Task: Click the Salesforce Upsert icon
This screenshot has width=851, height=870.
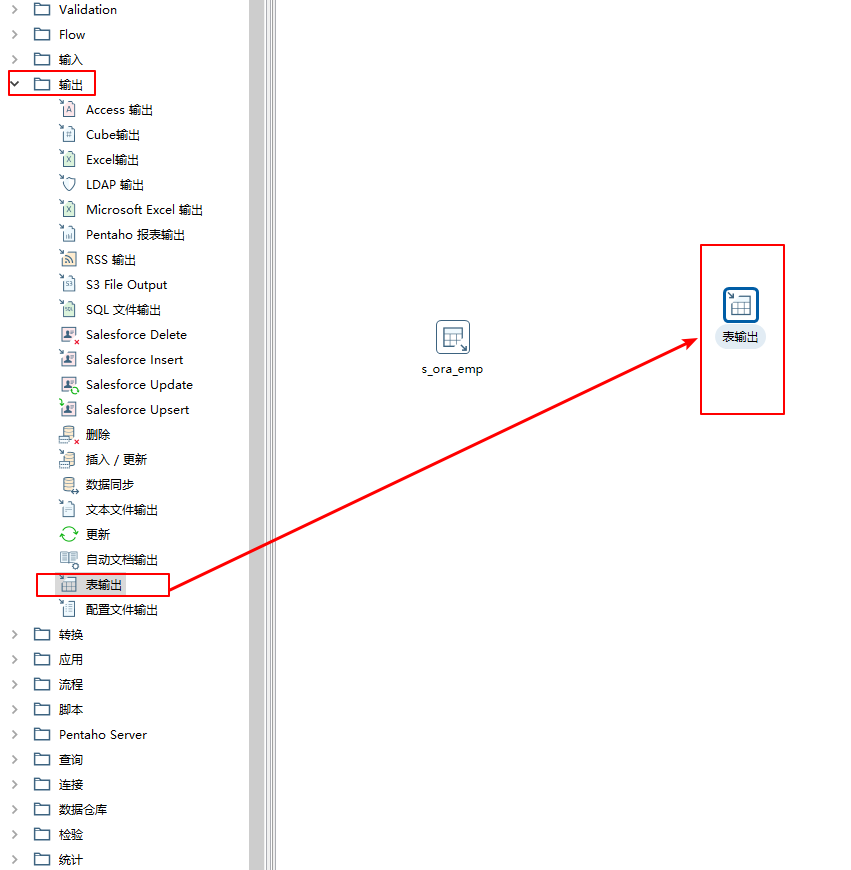Action: 68,409
